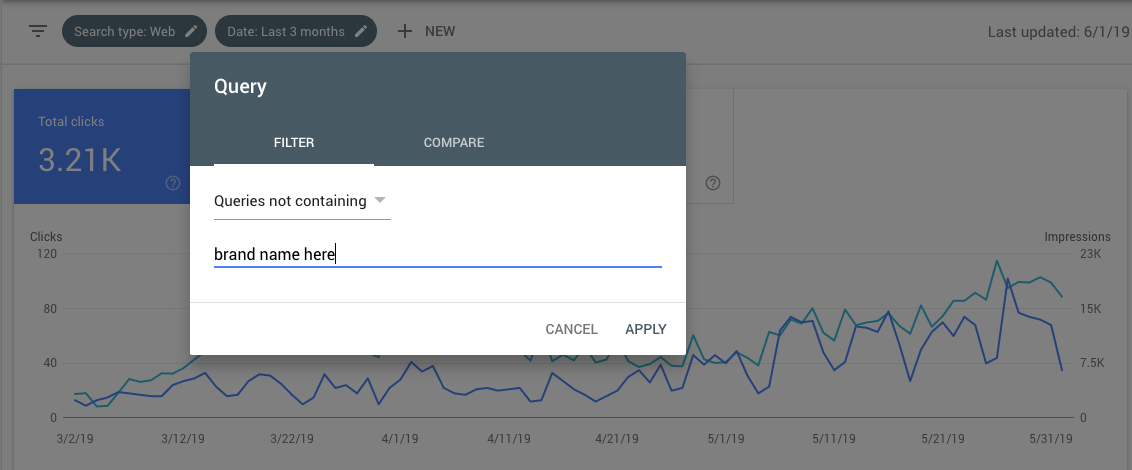Open the 'Date: Last 3 months' filter chip
Screen dimensions: 1132x470
point(285,31)
